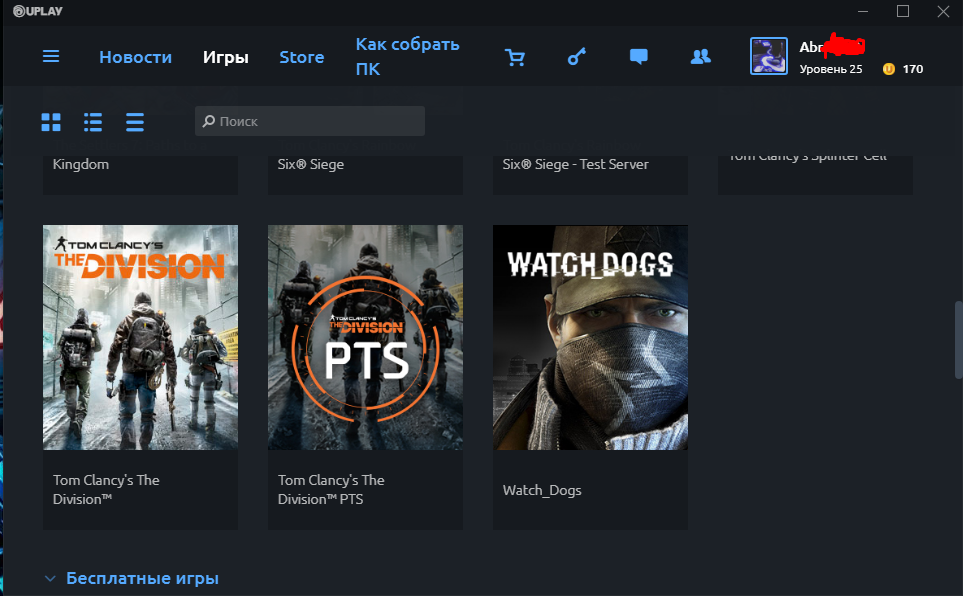Collapse the Бесплатные игры section chevron
Viewport: 963px width, 596px height.
[50, 579]
